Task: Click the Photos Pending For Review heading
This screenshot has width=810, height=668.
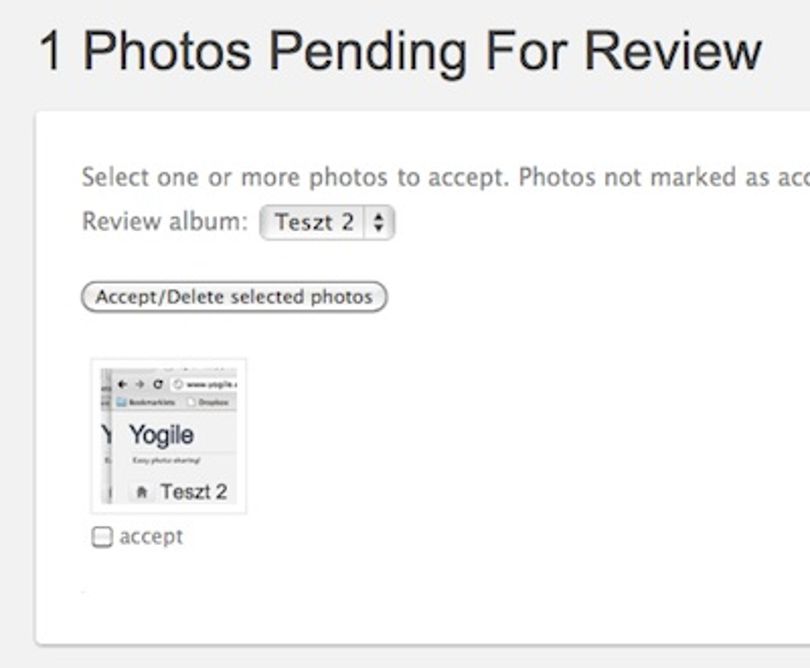Action: click(x=400, y=52)
